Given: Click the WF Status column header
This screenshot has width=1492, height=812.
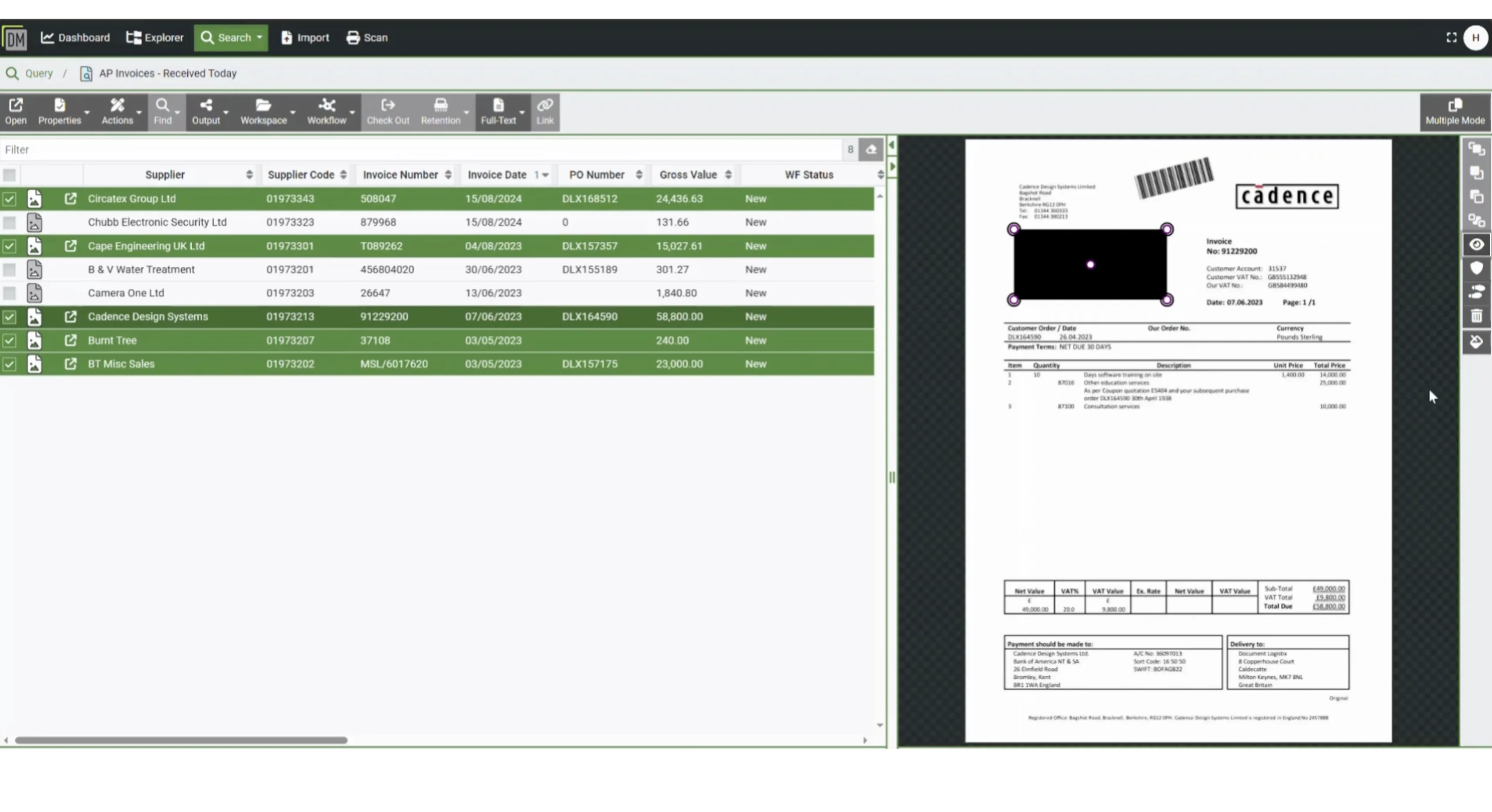Looking at the screenshot, I should point(809,175).
